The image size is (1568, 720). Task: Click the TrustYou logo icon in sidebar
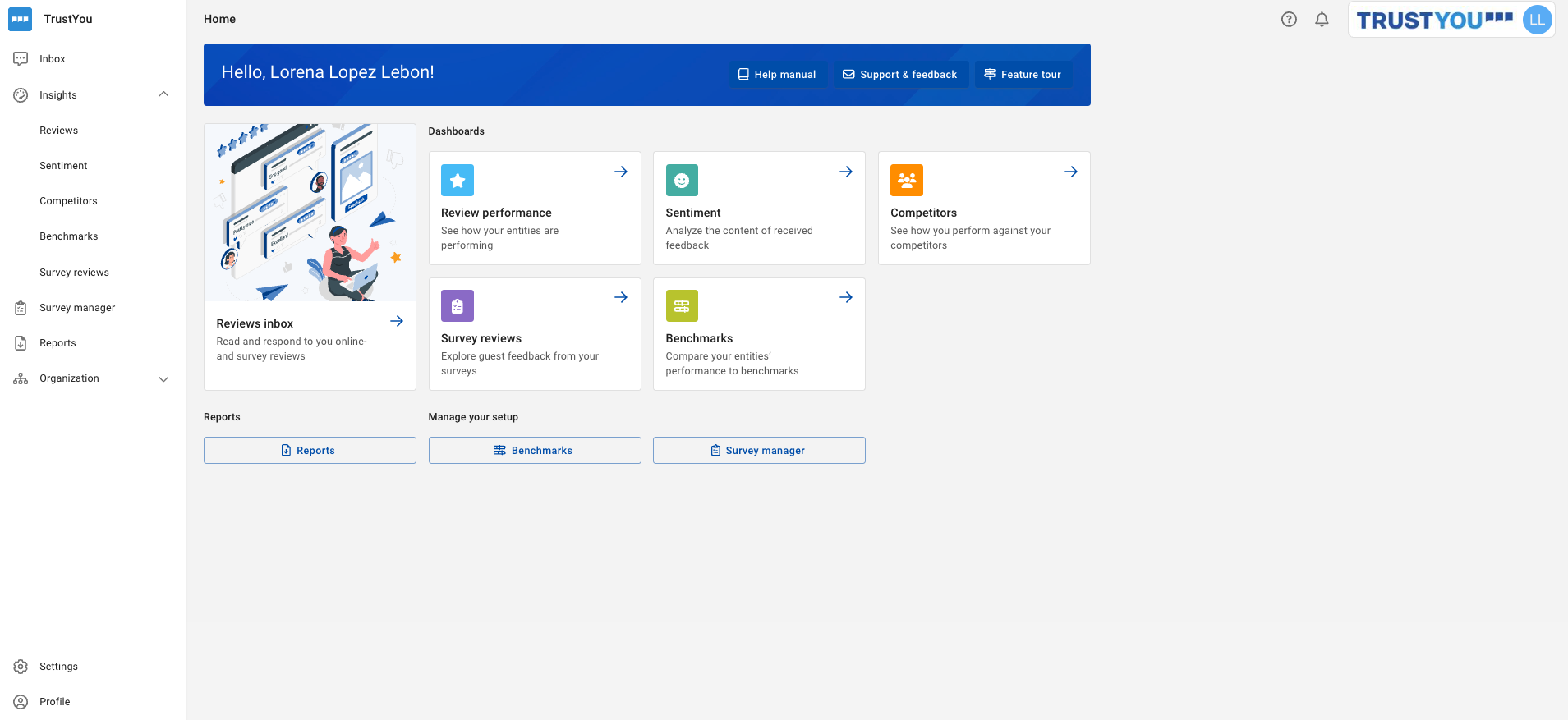(x=21, y=19)
